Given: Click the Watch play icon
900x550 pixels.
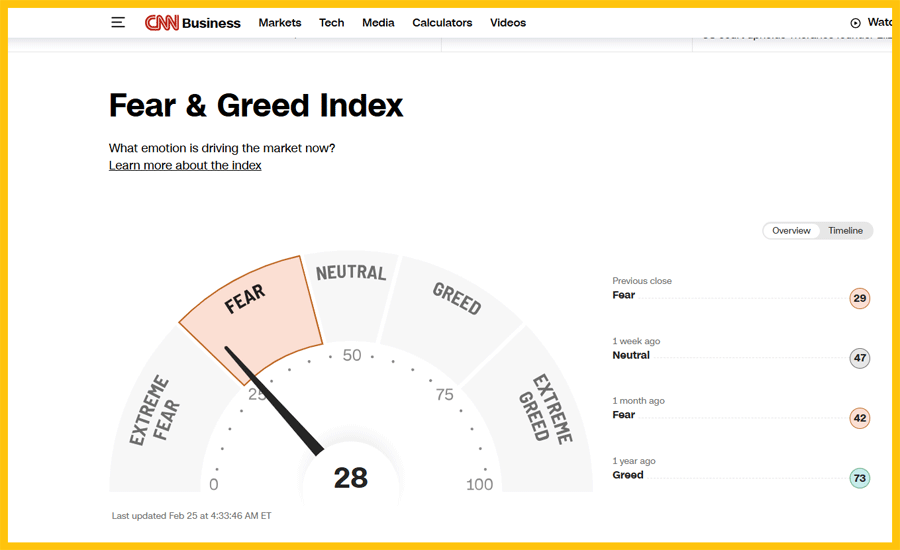Looking at the screenshot, I should [x=855, y=23].
